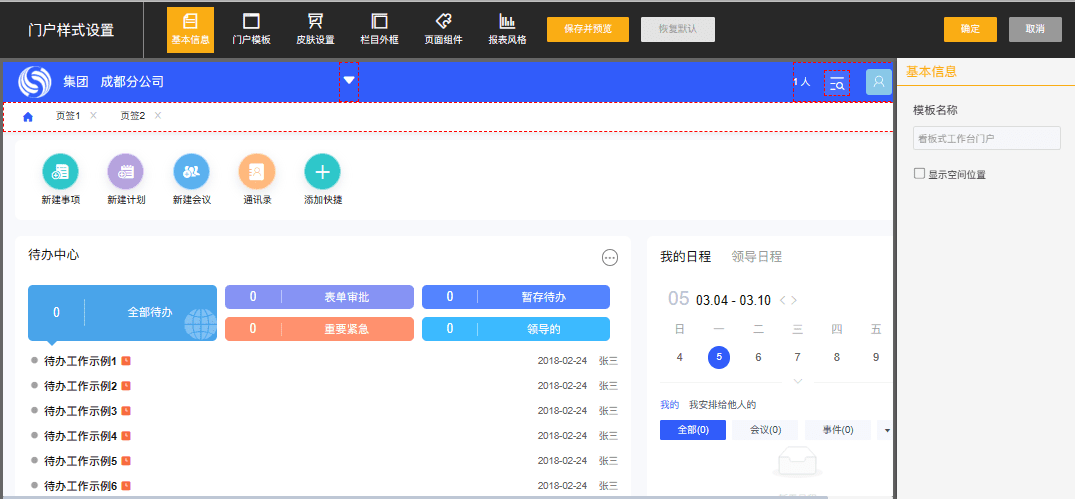Open the search menu icon in header

coord(836,84)
